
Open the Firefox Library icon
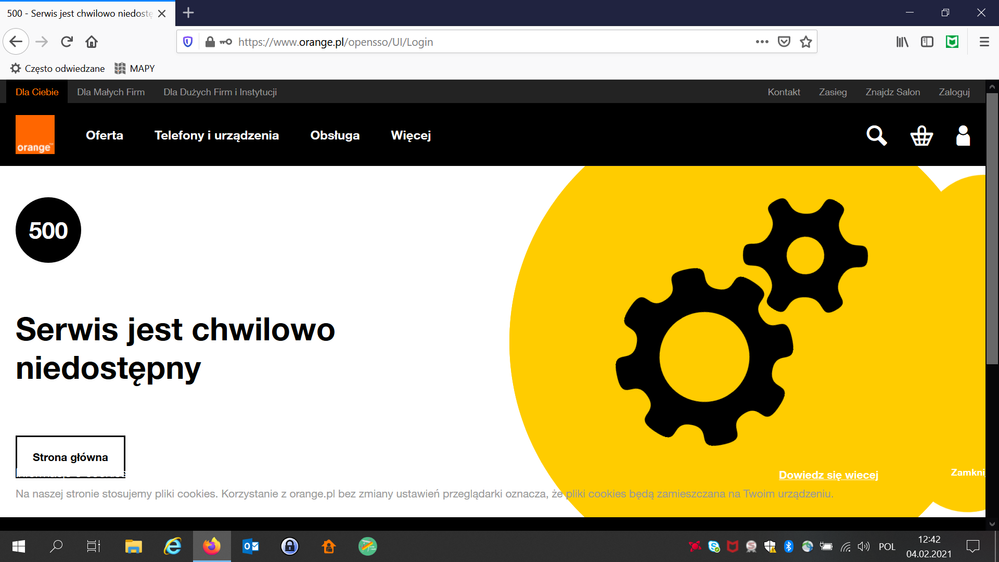(x=902, y=42)
